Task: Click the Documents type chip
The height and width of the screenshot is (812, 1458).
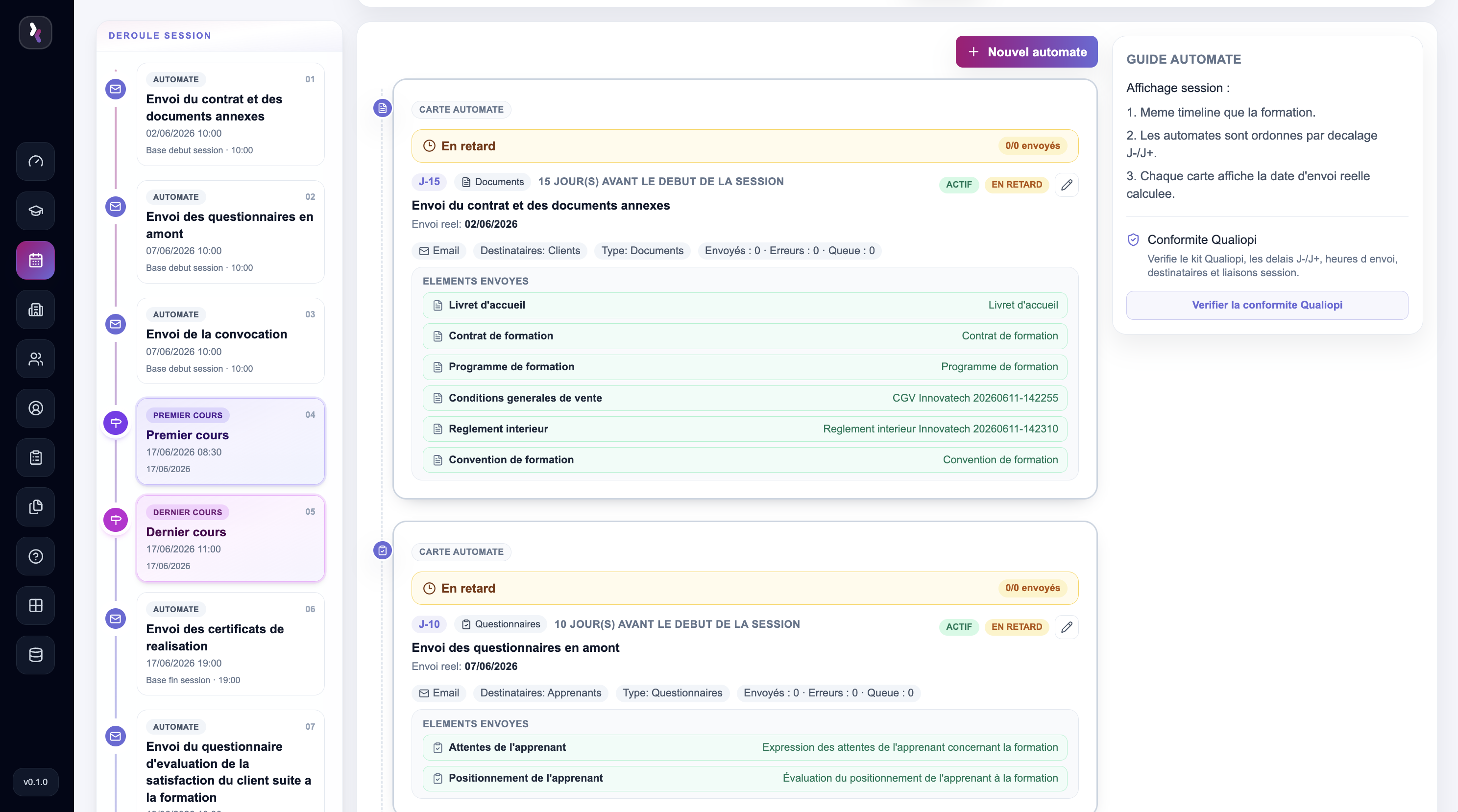Action: tap(492, 182)
